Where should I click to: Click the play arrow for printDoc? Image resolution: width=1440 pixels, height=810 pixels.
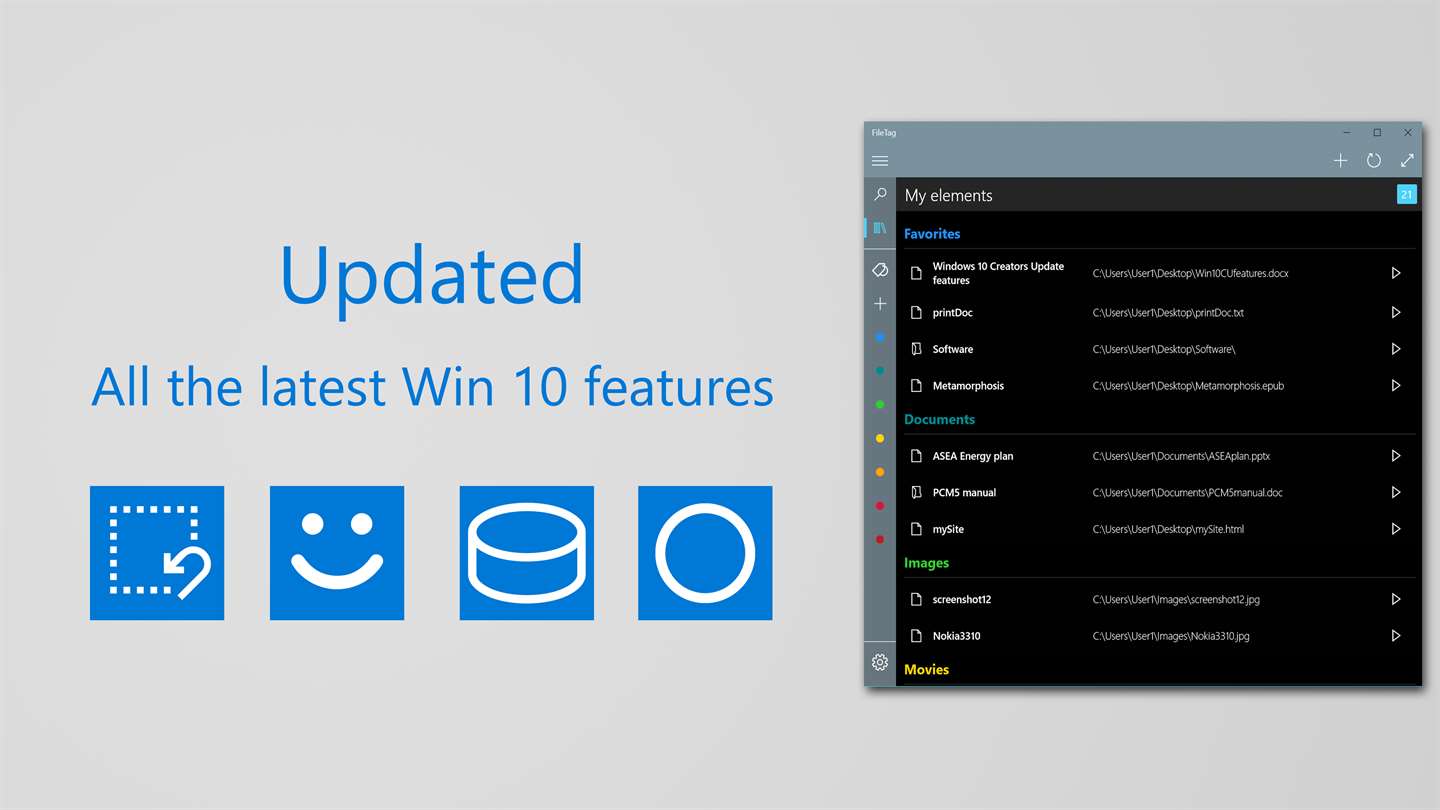coord(1396,313)
